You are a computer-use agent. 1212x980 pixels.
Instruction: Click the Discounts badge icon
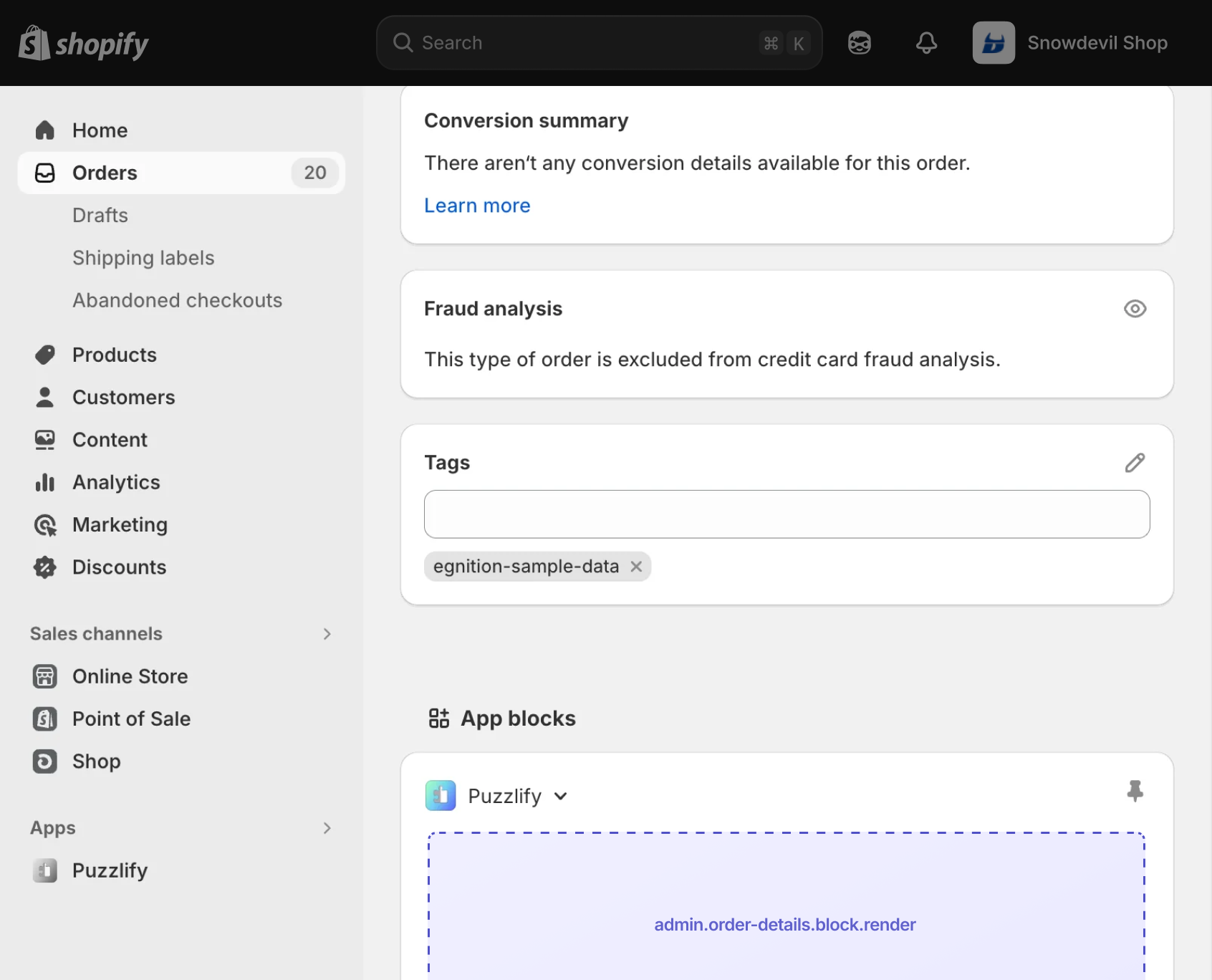click(x=45, y=567)
